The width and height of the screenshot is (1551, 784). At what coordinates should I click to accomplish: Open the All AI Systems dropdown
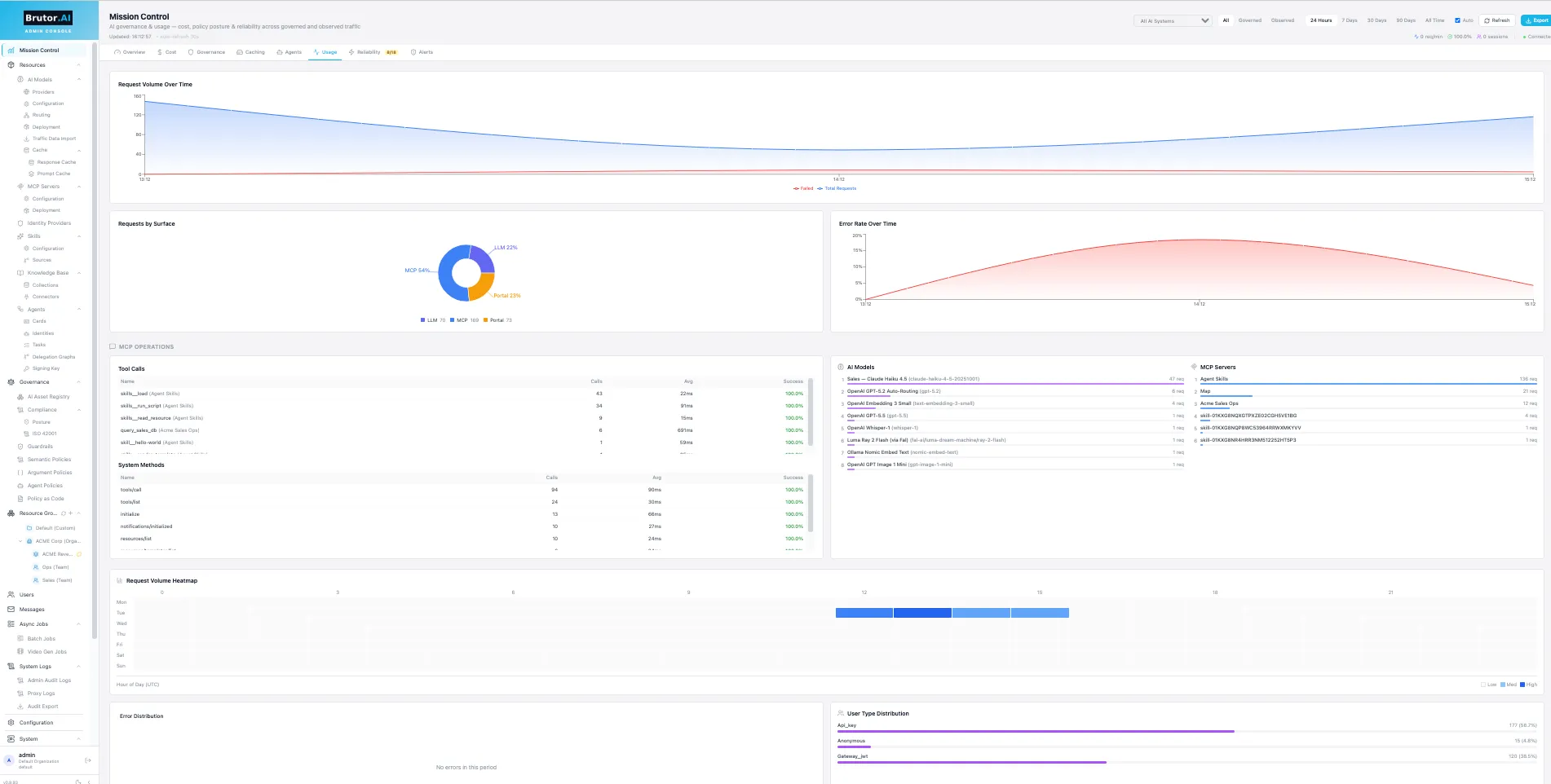pos(1172,21)
